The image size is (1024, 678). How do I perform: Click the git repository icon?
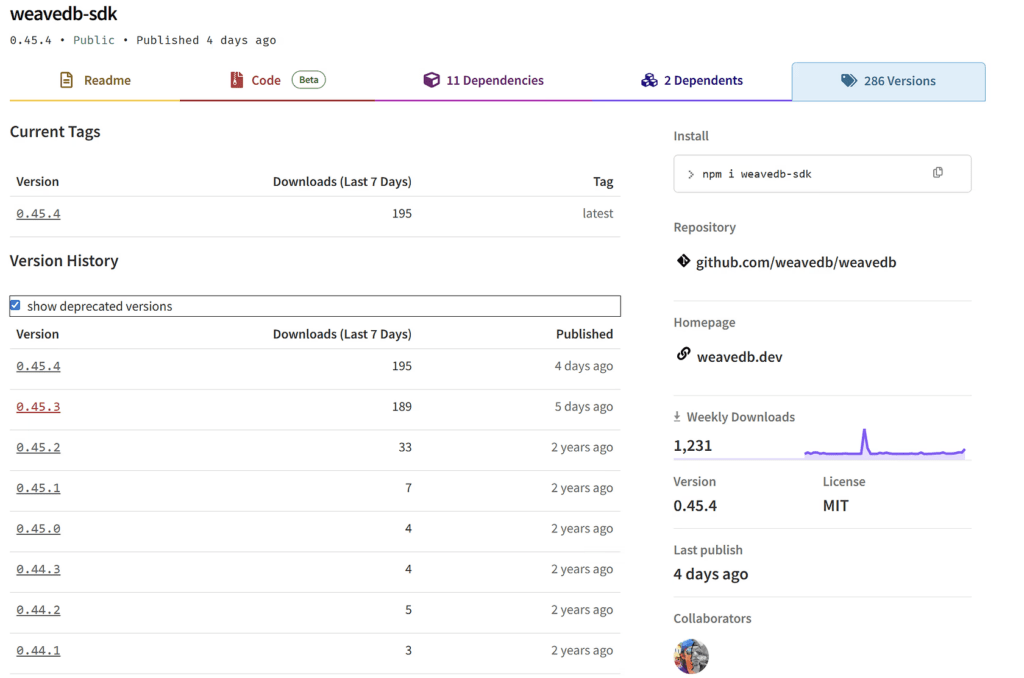(x=683, y=261)
